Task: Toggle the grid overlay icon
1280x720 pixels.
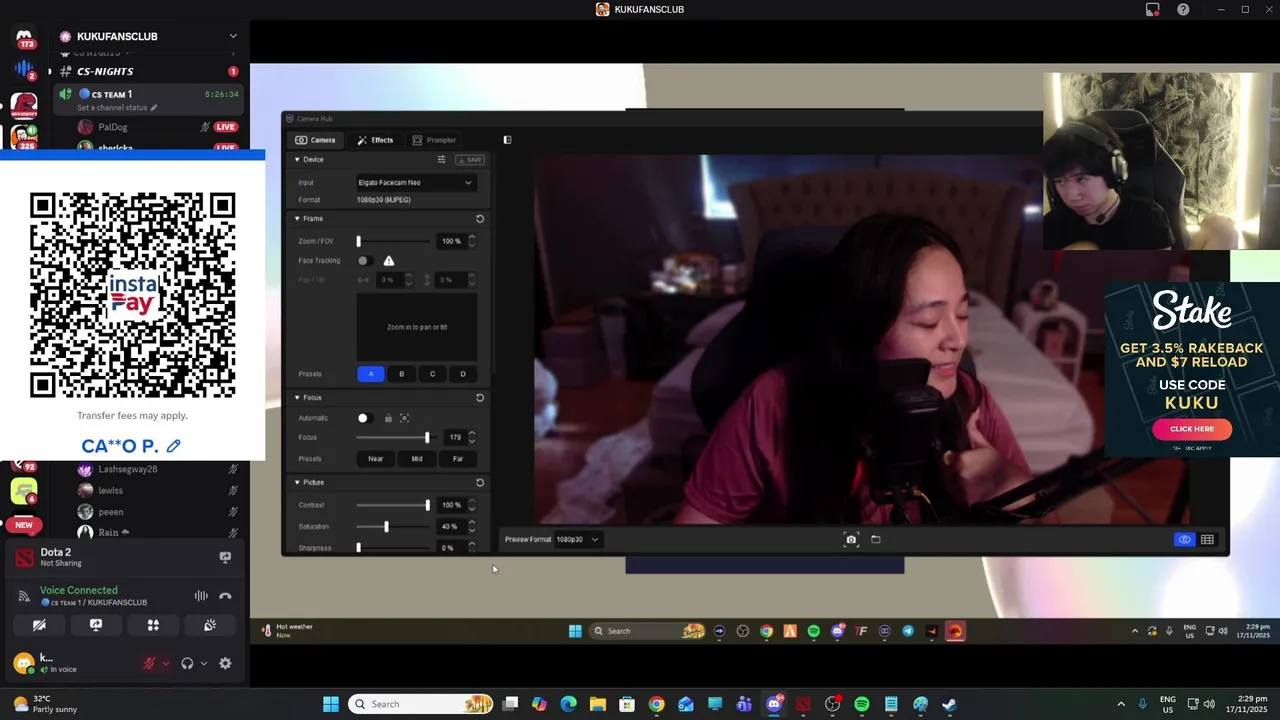Action: [1208, 540]
